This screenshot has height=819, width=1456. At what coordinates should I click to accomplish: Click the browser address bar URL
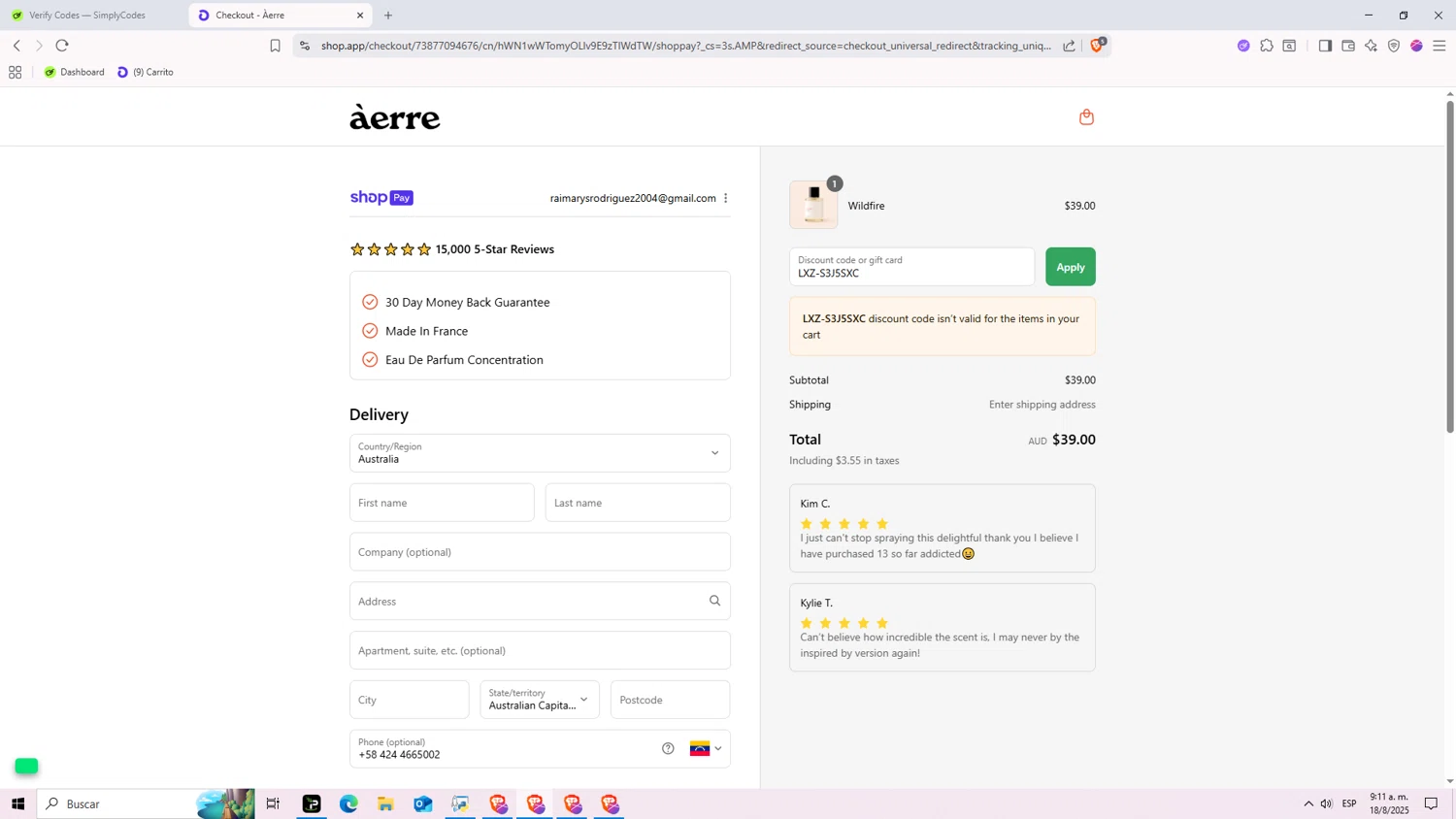[x=685, y=46]
